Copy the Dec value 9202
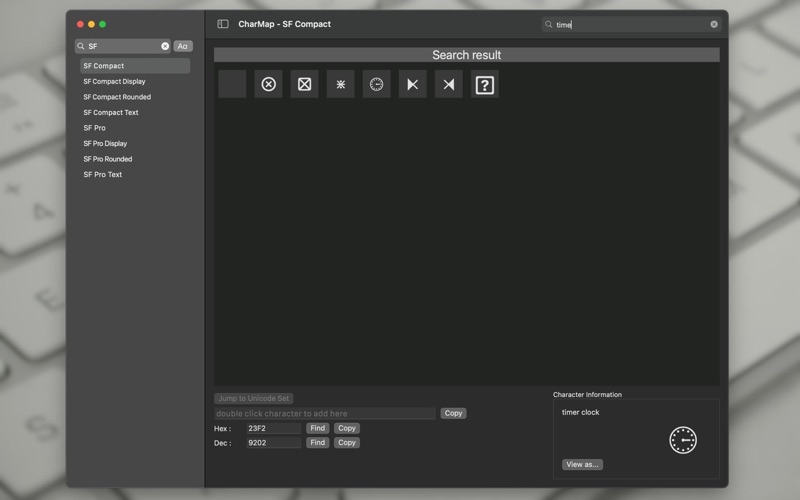This screenshot has height=500, width=800. (347, 442)
